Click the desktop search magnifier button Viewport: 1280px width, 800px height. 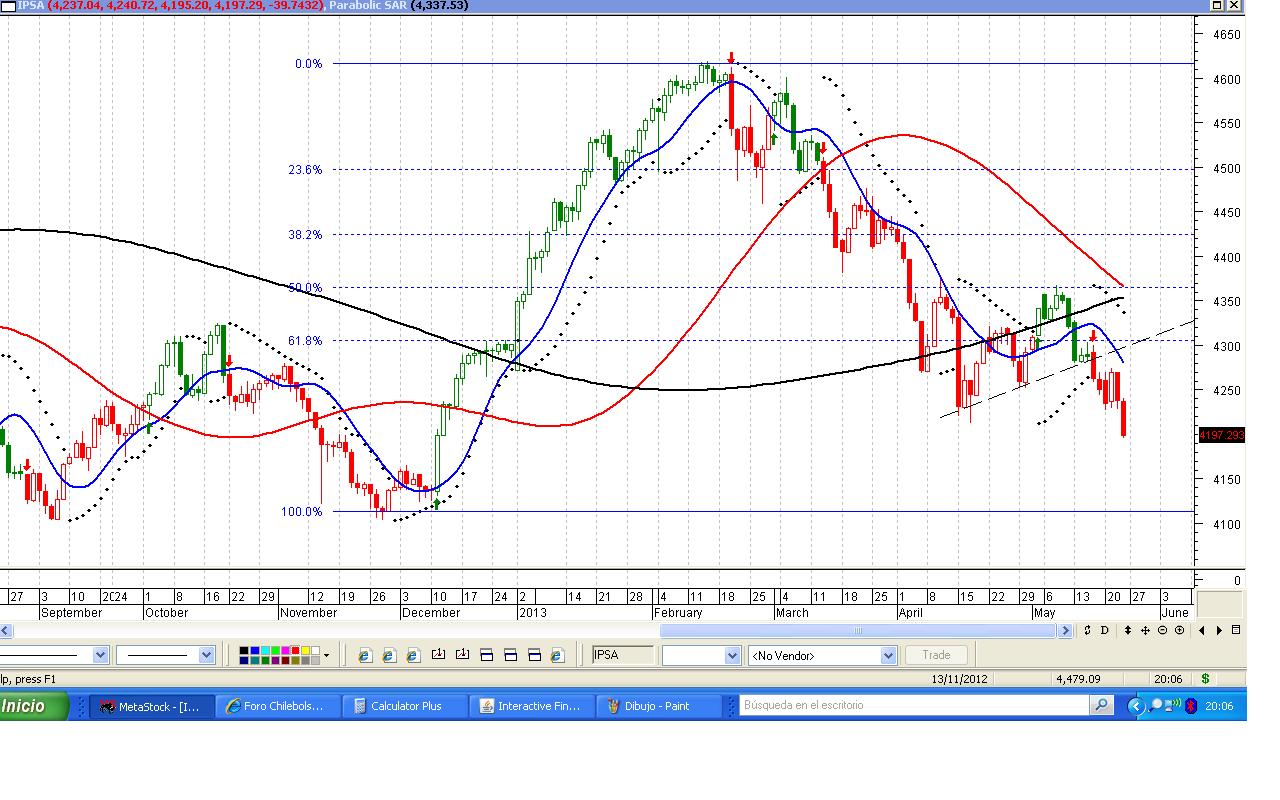[x=1101, y=706]
